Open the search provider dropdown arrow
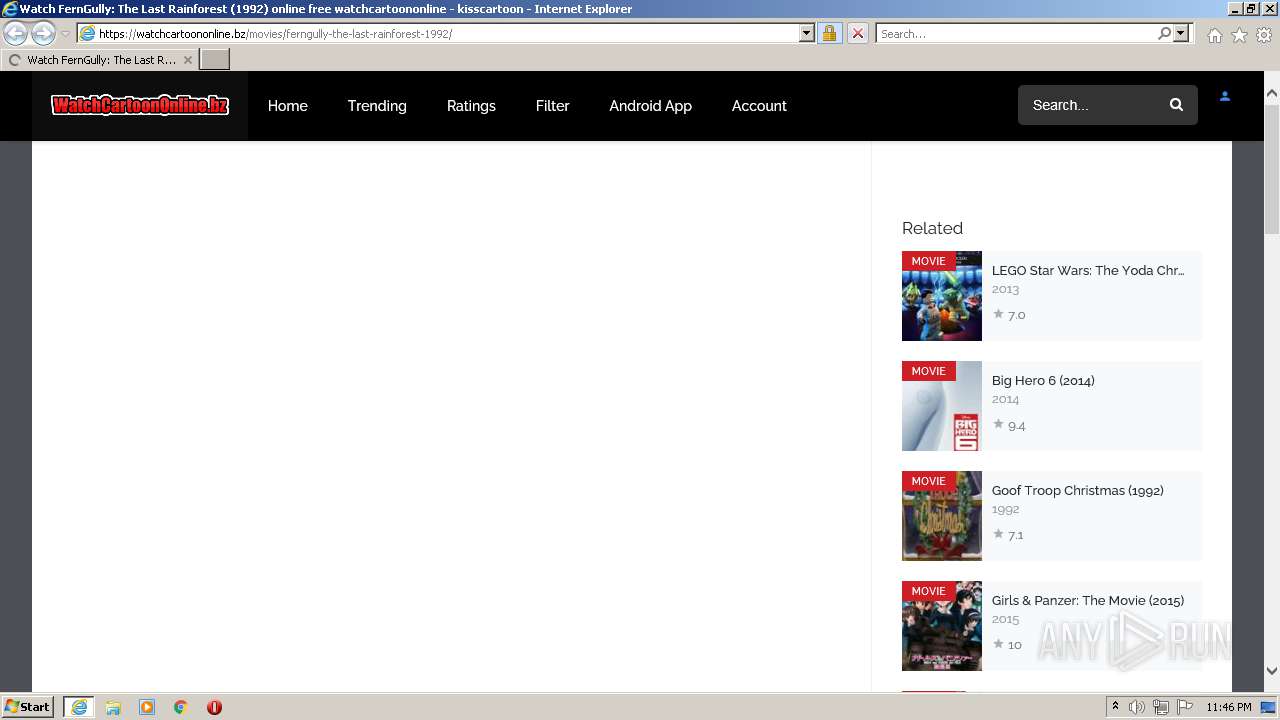This screenshot has height=720, width=1280. tap(1181, 33)
